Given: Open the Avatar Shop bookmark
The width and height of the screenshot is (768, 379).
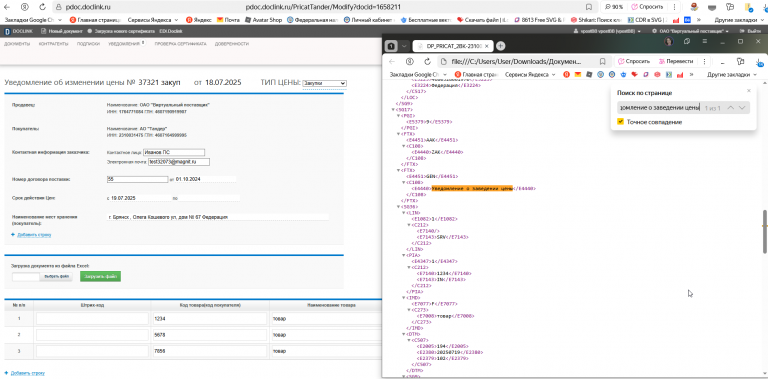Looking at the screenshot, I should tap(264, 20).
